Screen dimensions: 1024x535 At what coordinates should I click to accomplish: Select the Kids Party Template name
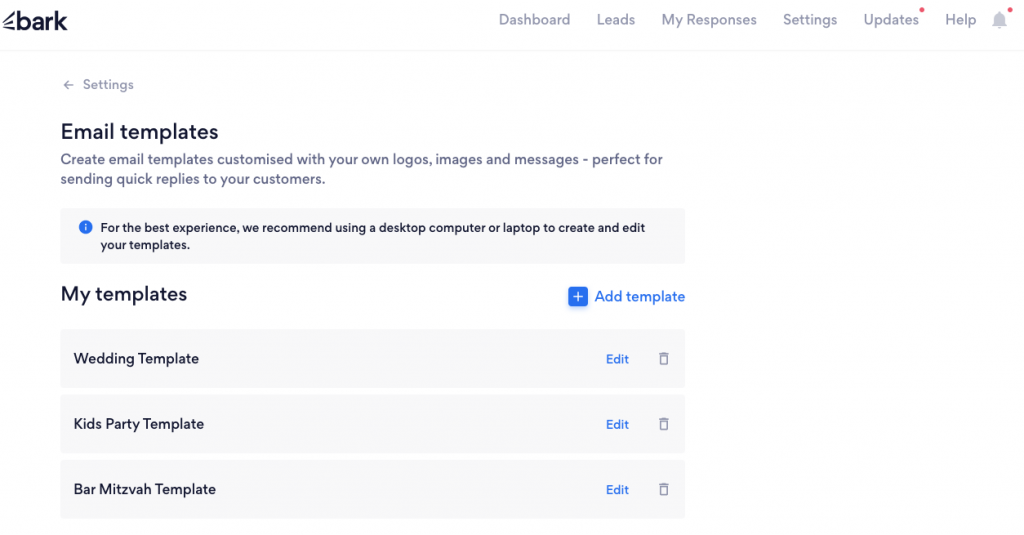click(139, 424)
